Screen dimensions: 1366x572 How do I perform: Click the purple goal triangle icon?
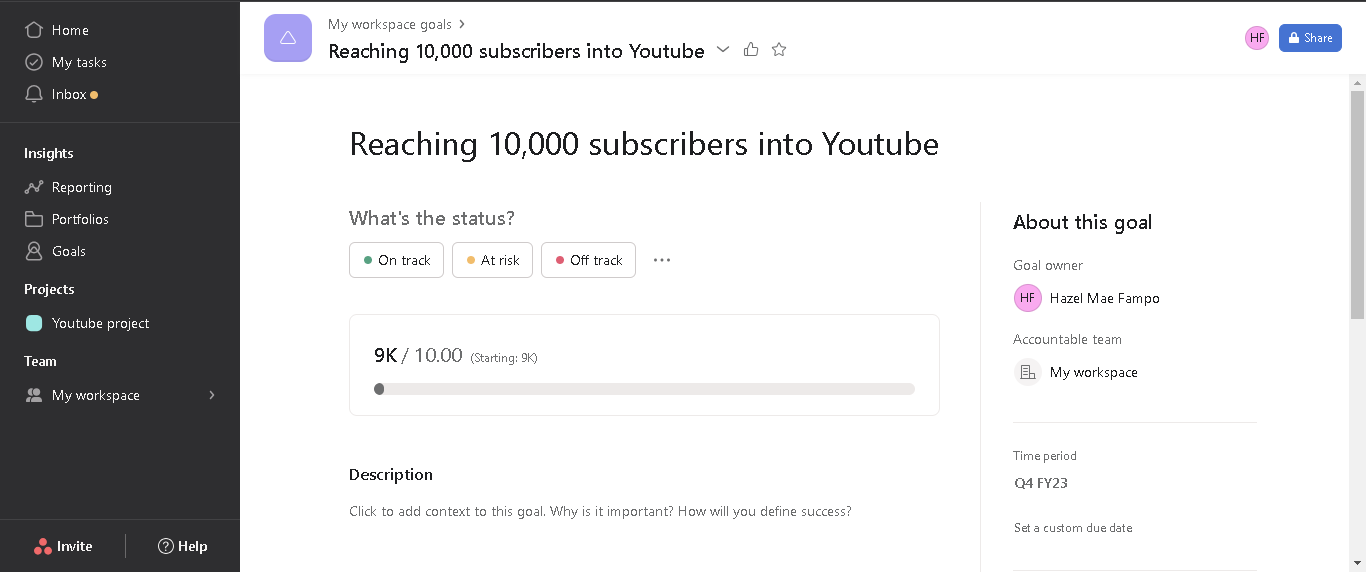[x=288, y=38]
